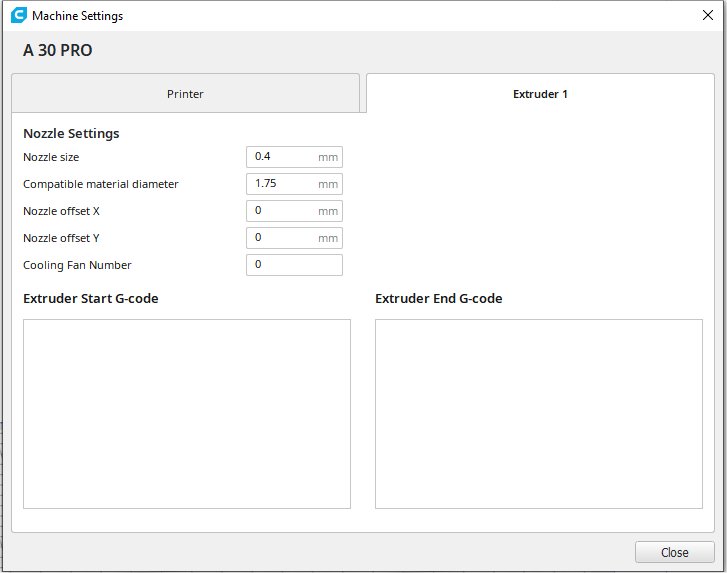
Task: Click inside Extruder End G-code text area
Action: coord(539,414)
